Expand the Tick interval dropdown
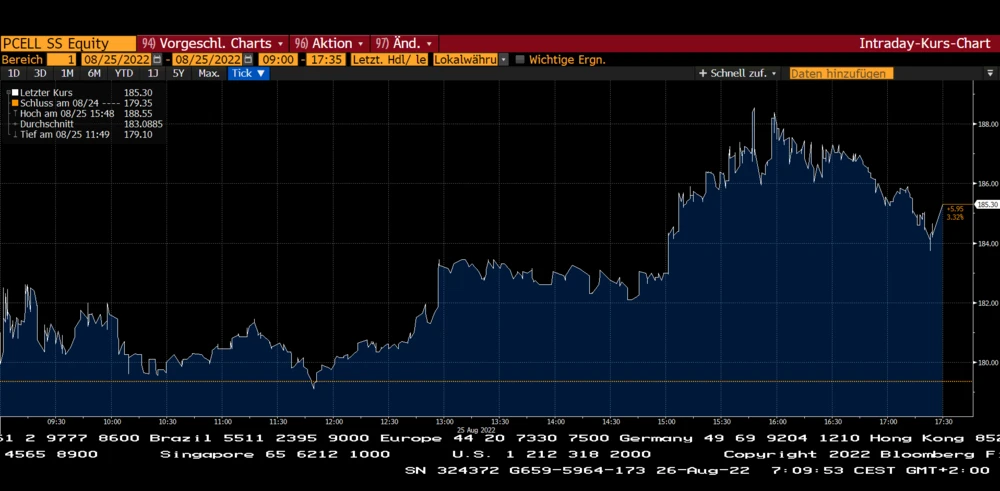This screenshot has height=491, width=1000. pyautogui.click(x=248, y=73)
